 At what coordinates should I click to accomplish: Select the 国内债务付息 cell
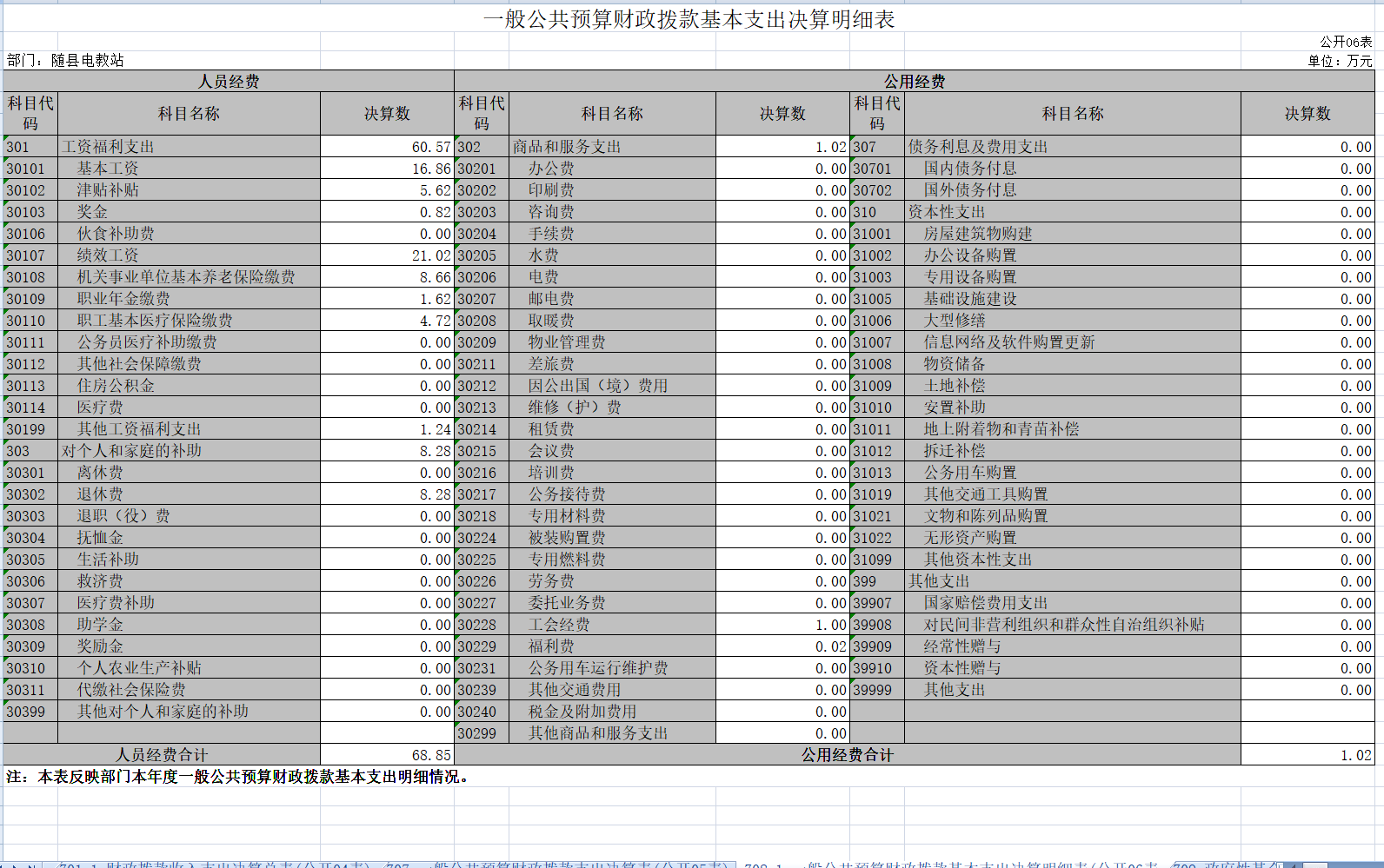point(1073,169)
